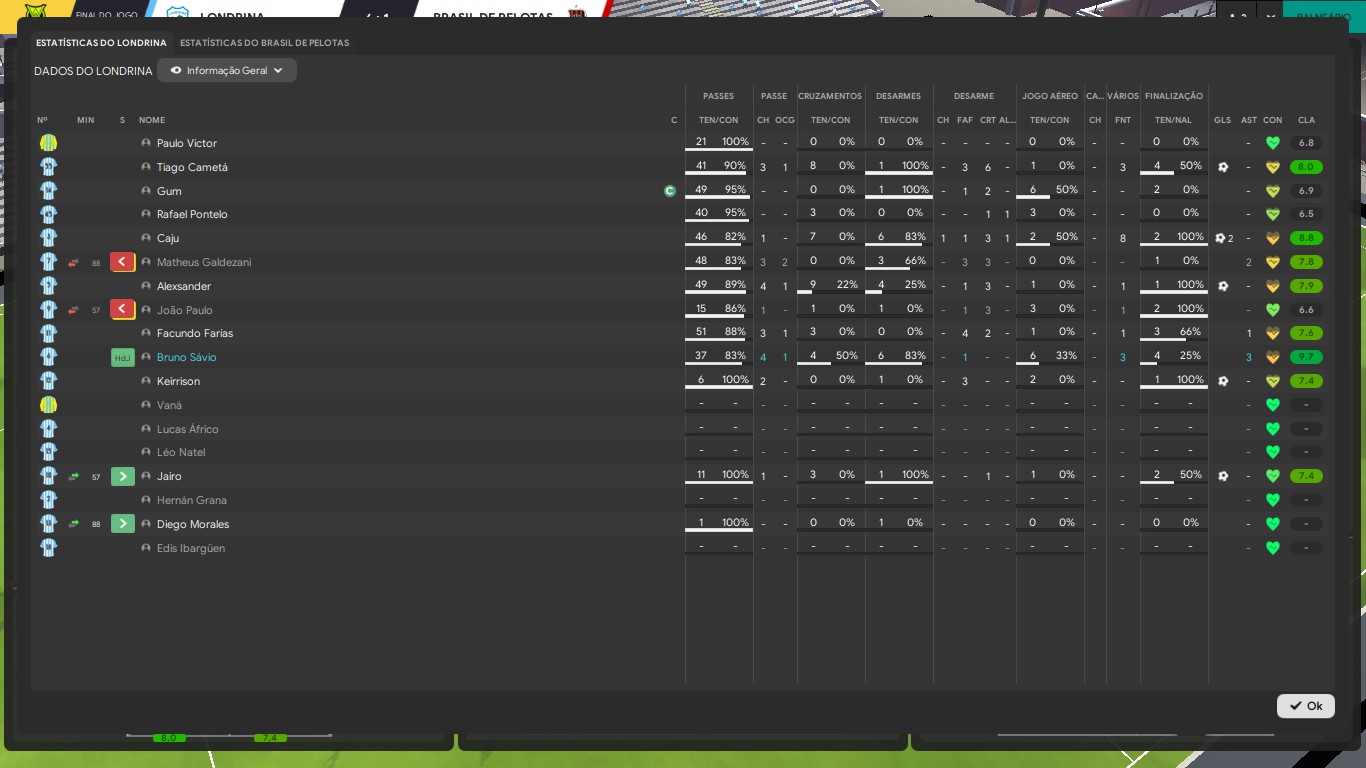Click the goal ball icon in Keirrison's row
1366x768 pixels.
coord(1223,381)
